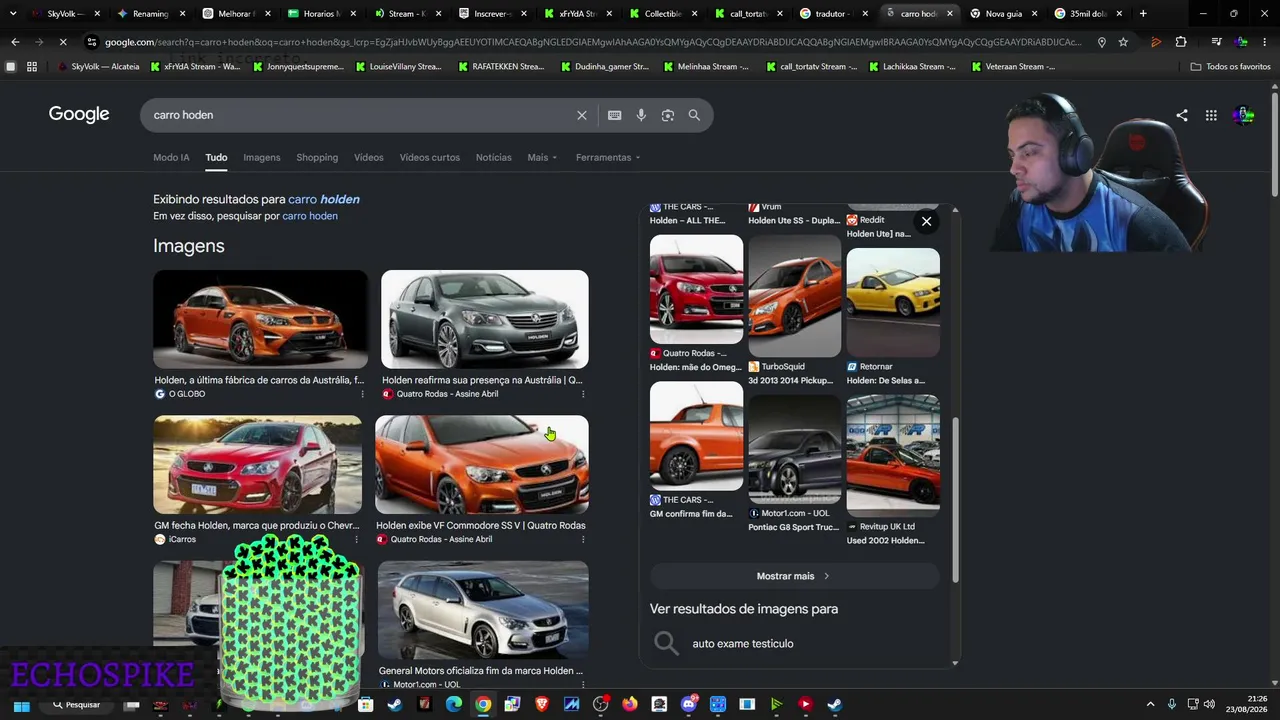Open the 'Melinhaa Stream' bookmark

point(706,67)
